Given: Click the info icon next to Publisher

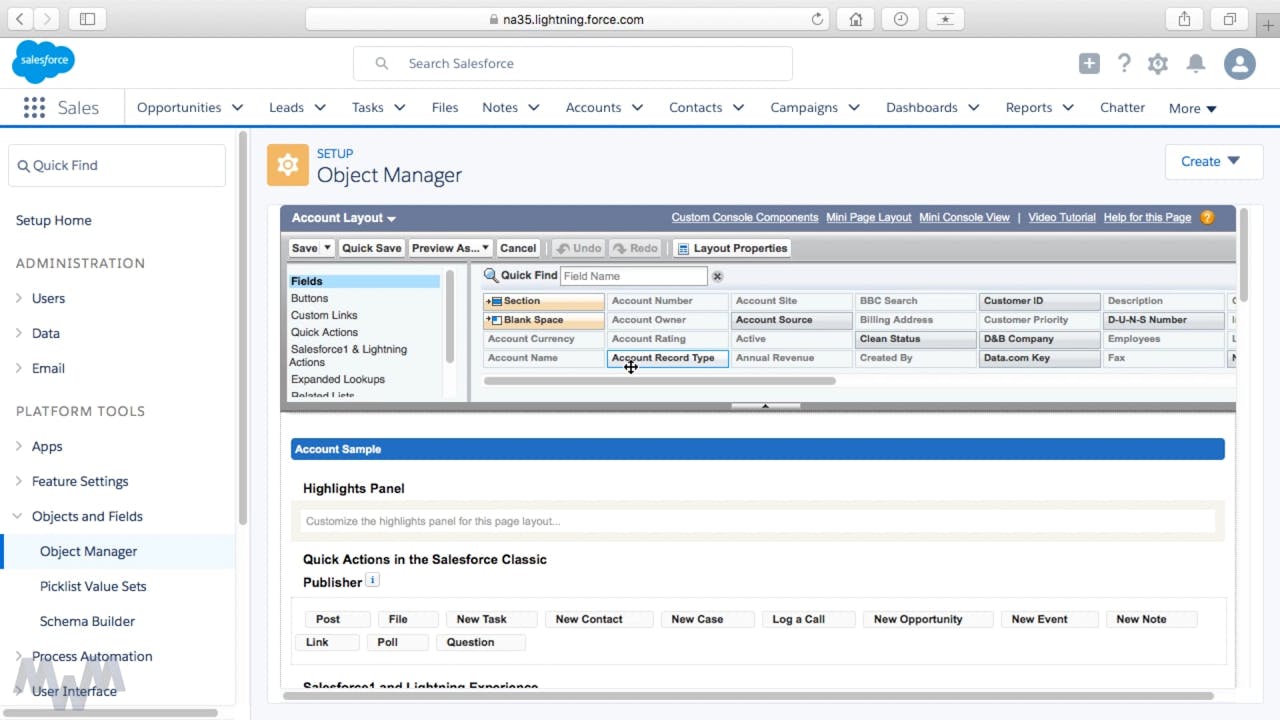Looking at the screenshot, I should pyautogui.click(x=372, y=580).
